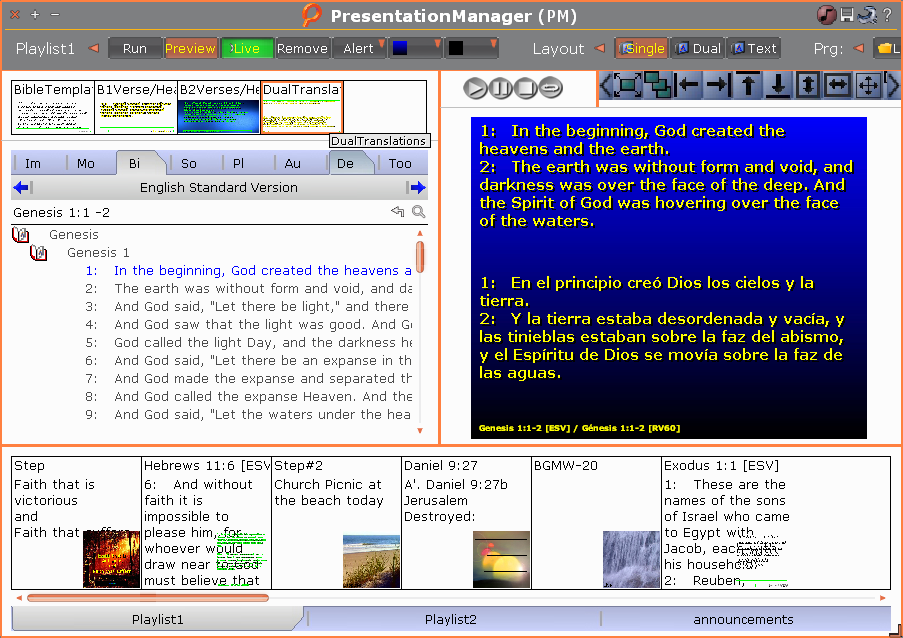
Task: Click the Alert button
Action: click(358, 47)
